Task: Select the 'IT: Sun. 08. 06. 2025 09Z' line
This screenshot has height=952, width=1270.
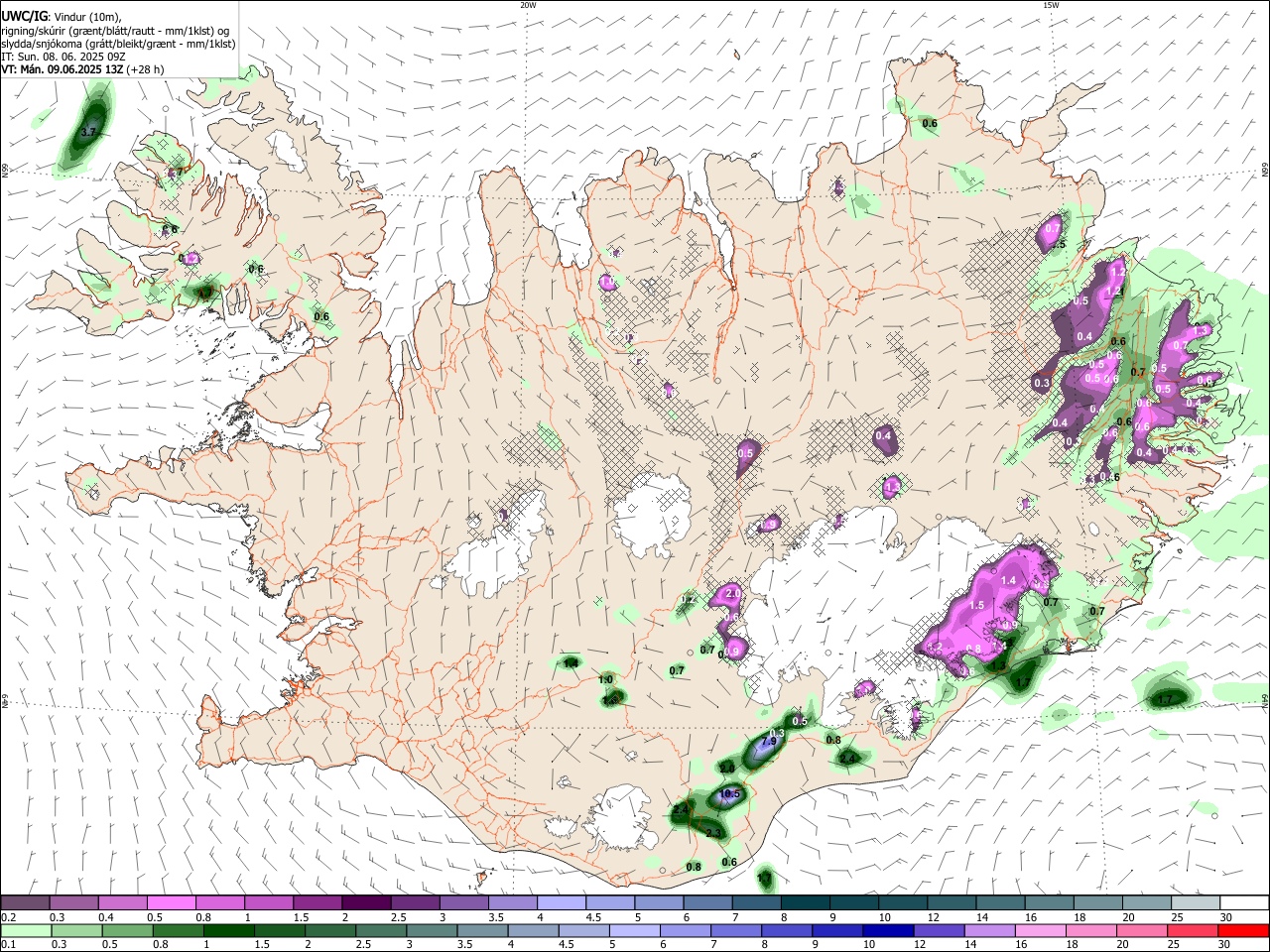Action: pyautogui.click(x=63, y=57)
